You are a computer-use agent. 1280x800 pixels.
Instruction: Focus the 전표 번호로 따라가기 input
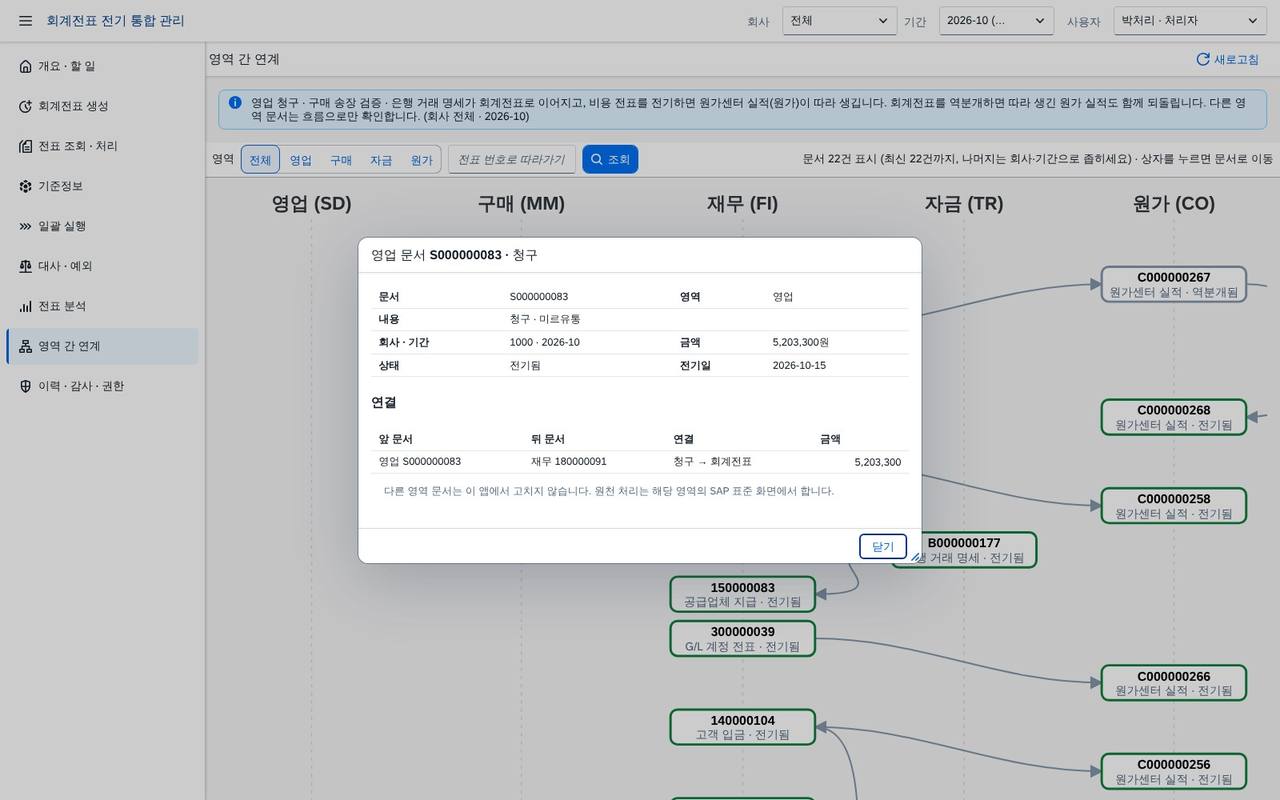point(512,159)
